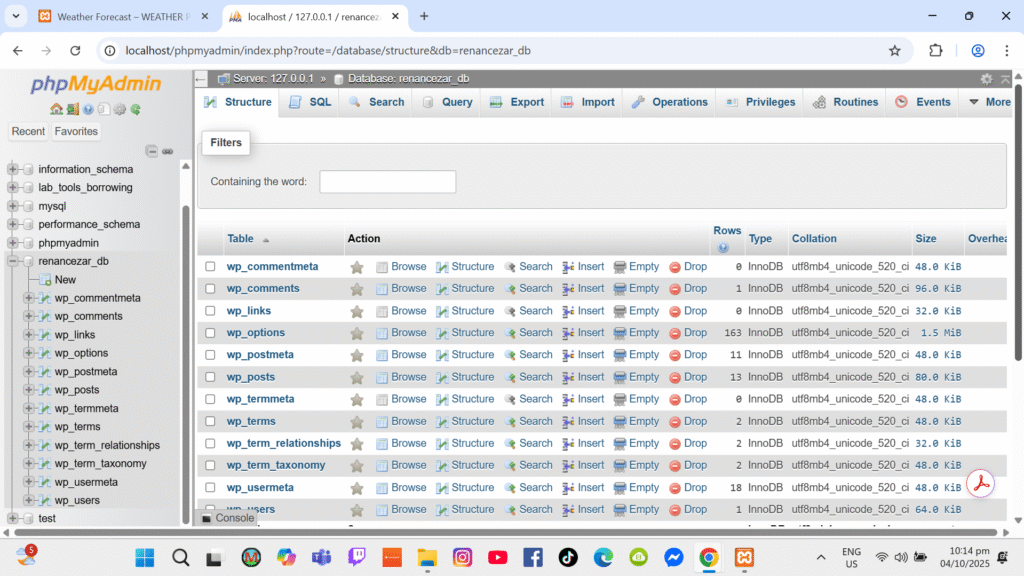Click favorite star icon for wp_options row
This screenshot has width=1024, height=576.
(356, 333)
